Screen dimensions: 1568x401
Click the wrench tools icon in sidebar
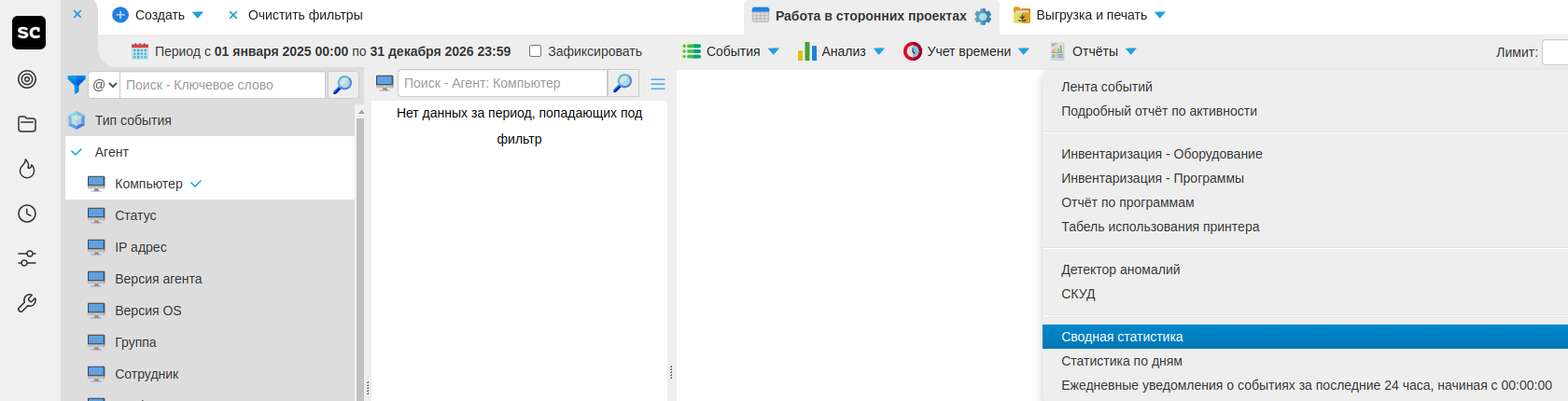point(27,303)
